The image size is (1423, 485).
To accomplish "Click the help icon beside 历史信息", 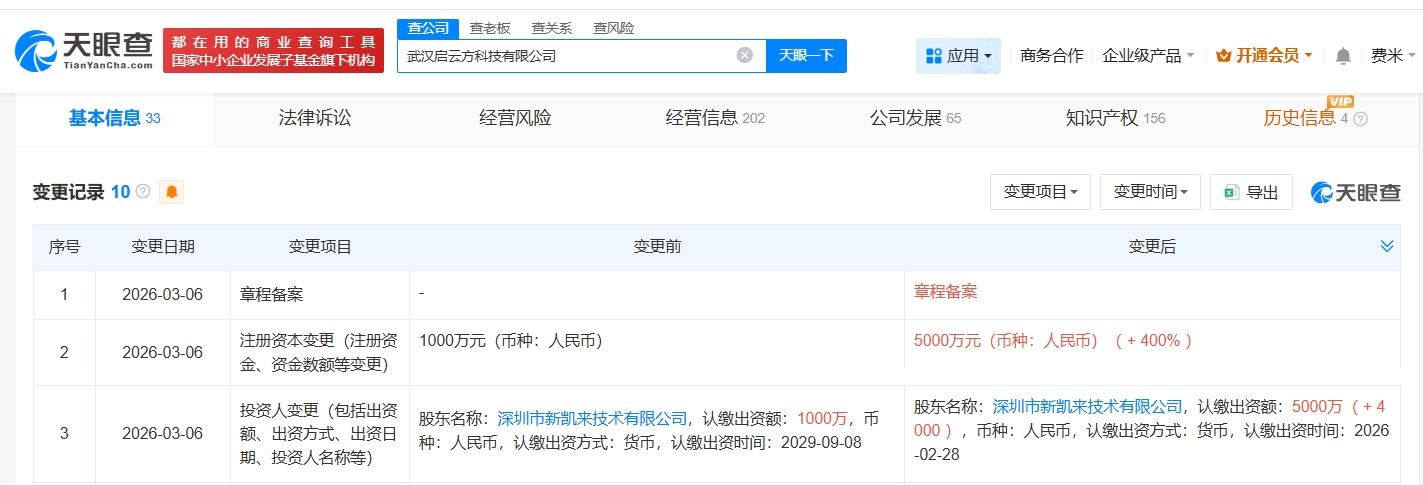I will click(1360, 119).
